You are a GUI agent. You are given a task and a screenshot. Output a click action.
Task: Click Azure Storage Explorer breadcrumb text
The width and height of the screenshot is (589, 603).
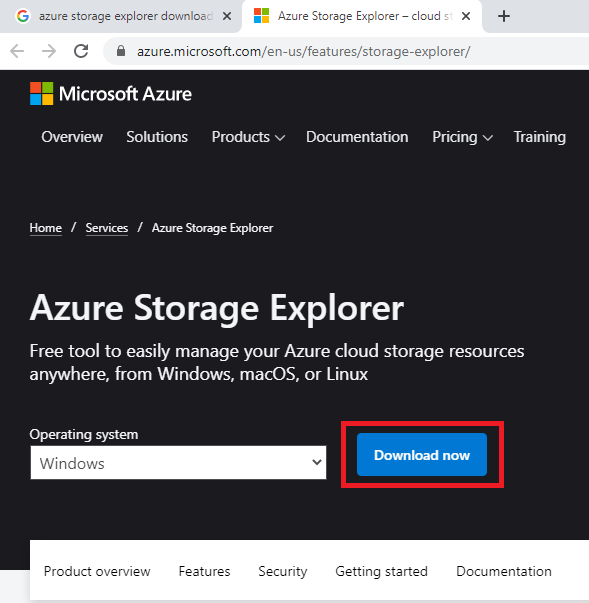tap(212, 228)
